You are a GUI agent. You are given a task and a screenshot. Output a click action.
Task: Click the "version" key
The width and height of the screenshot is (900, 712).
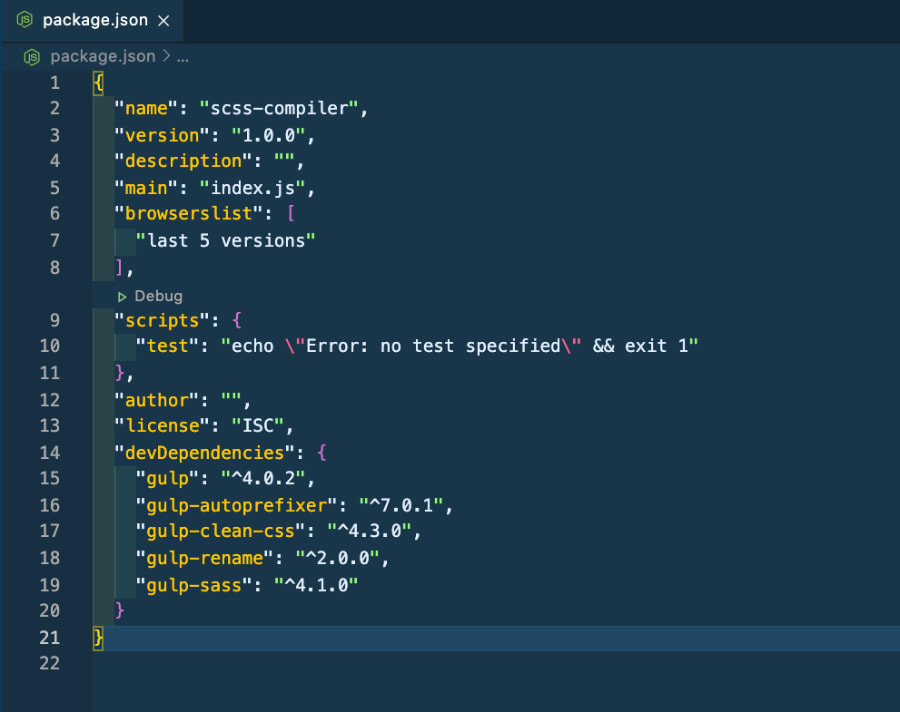pos(162,135)
